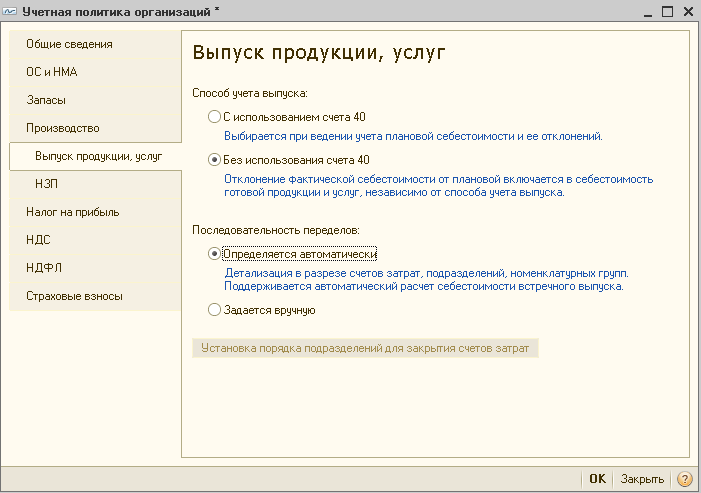Go to "Страховые взносы" tab
Viewport: 701px width, 493px height.
click(x=95, y=296)
